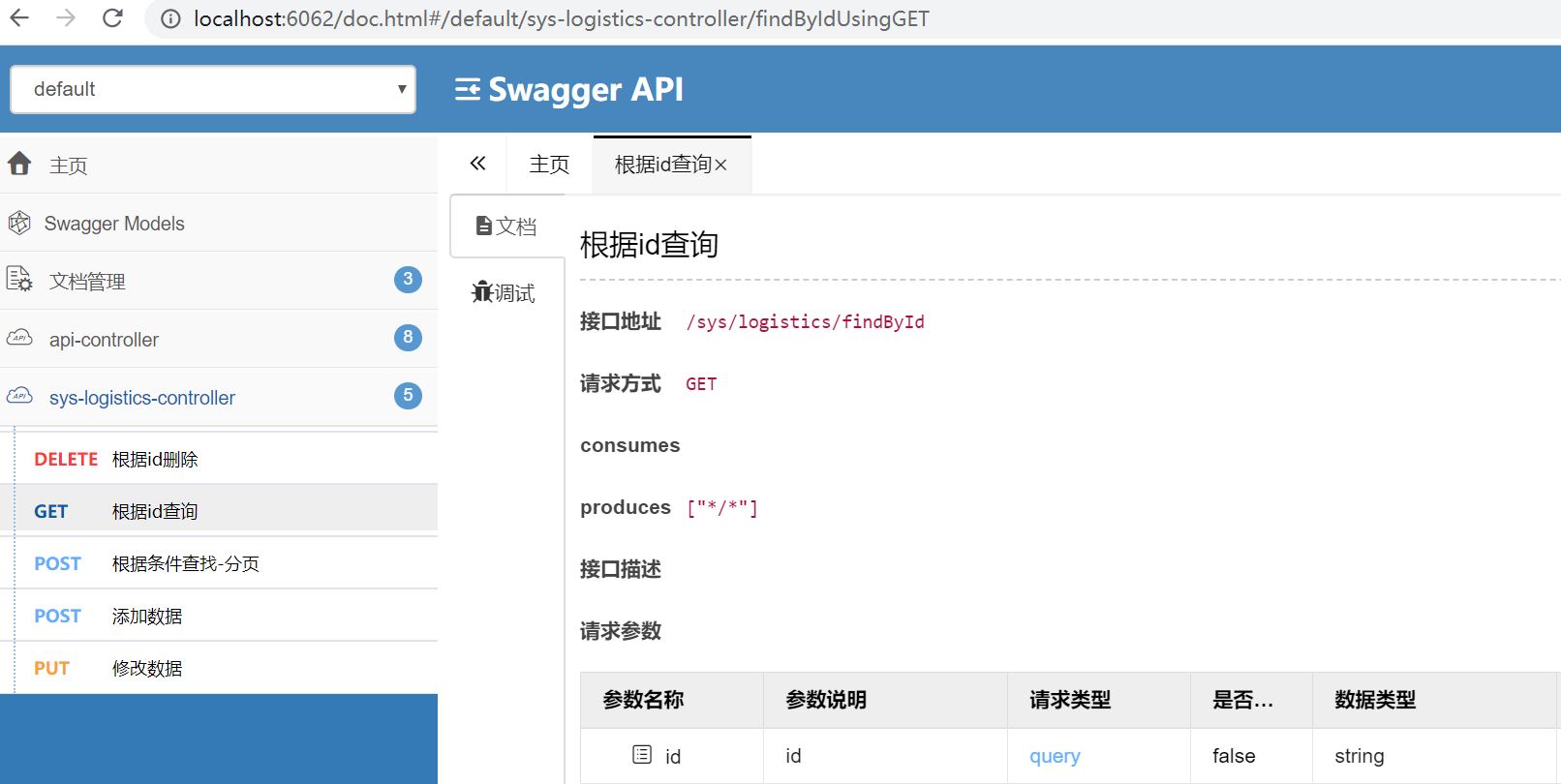
Task: Click the site info icon in address bar
Action: coord(170,19)
